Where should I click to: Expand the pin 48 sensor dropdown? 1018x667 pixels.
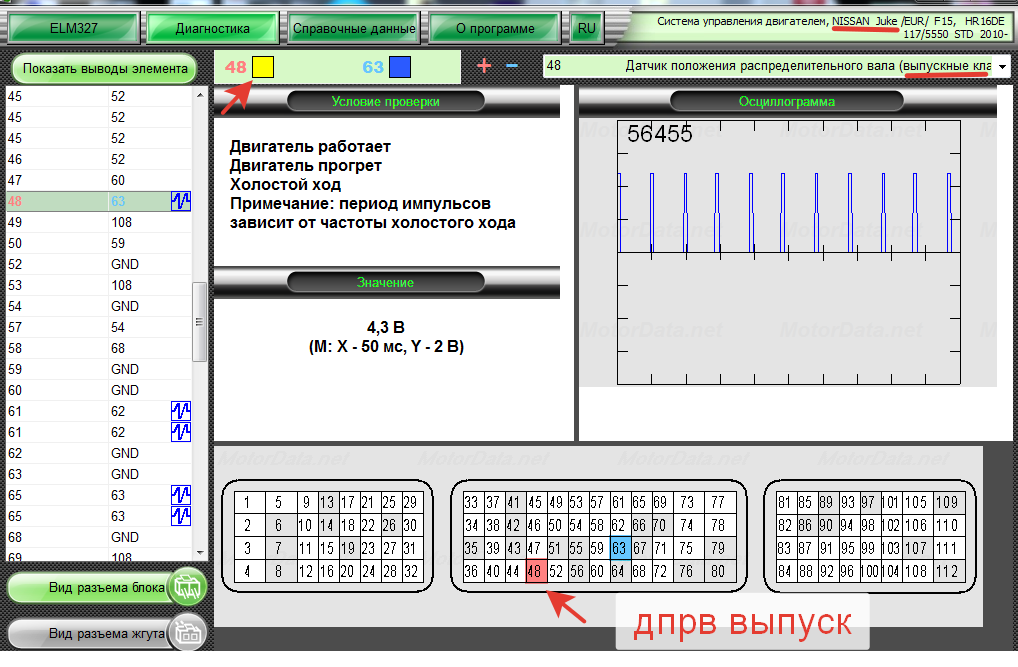click(1002, 66)
